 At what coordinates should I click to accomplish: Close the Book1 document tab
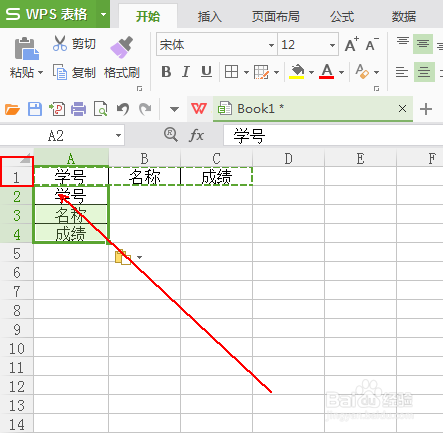coord(402,109)
